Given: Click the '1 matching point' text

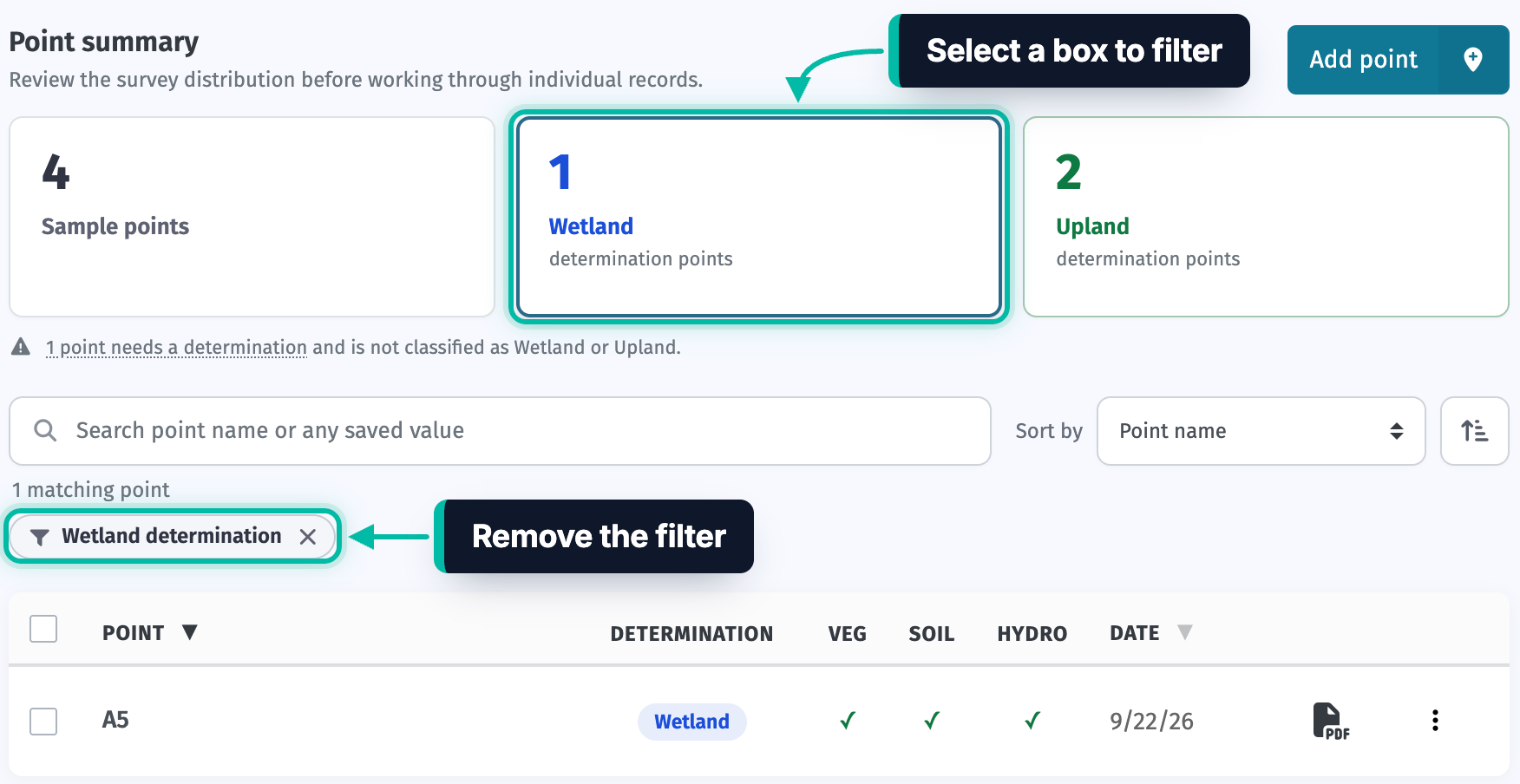Looking at the screenshot, I should [91, 490].
